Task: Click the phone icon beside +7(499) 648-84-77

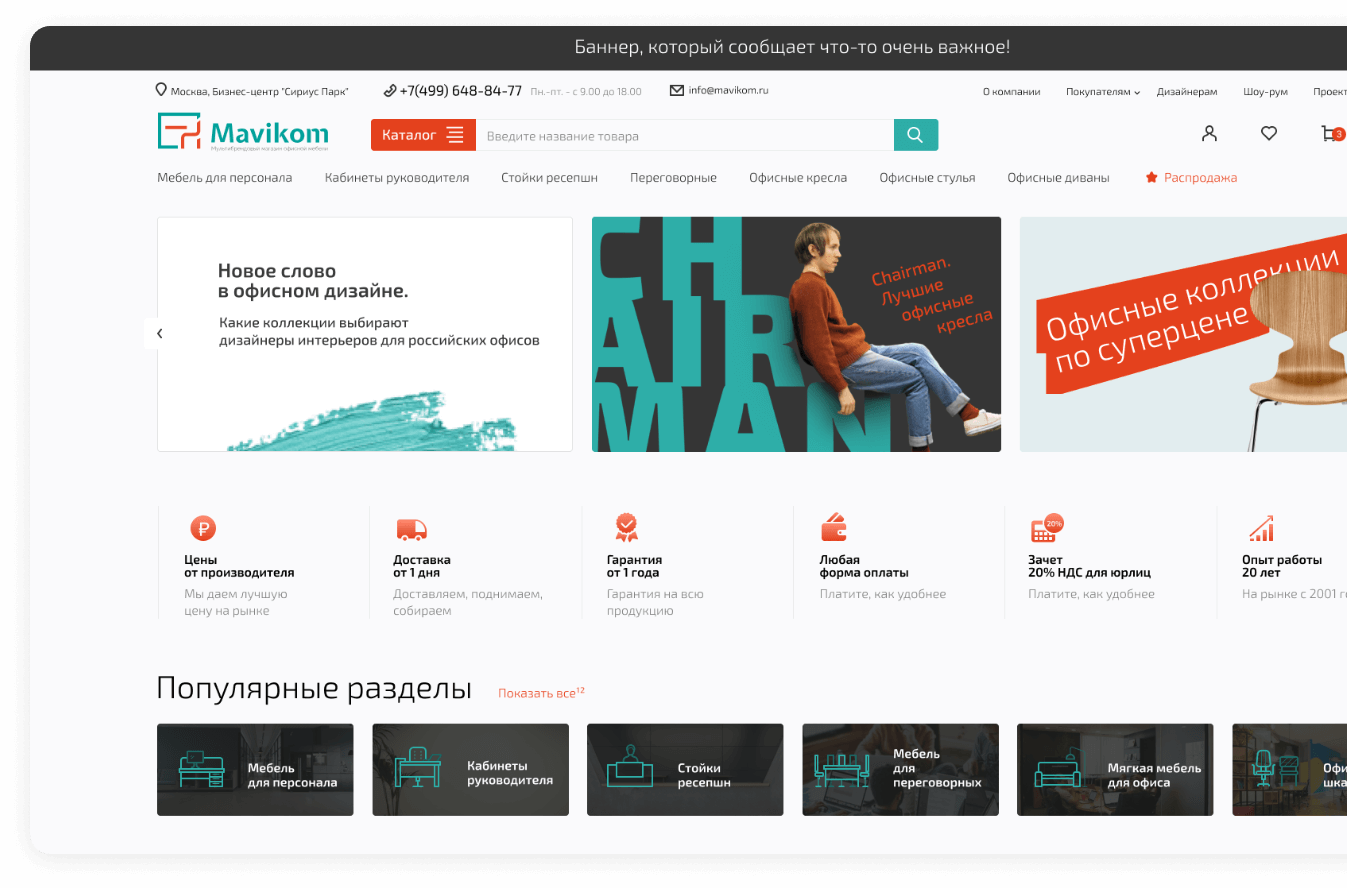Action: 389,91
